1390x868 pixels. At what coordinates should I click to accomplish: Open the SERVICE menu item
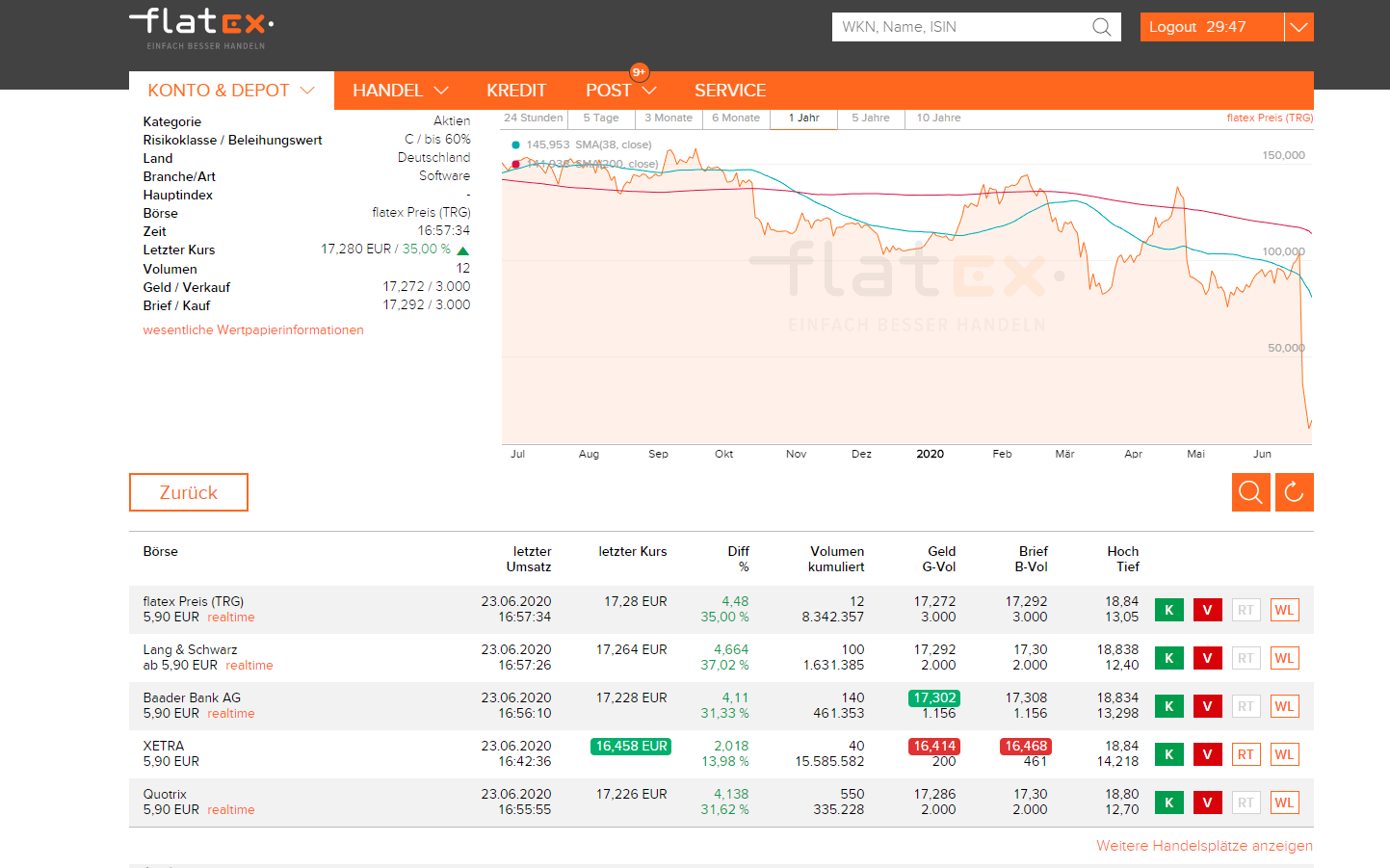point(729,91)
